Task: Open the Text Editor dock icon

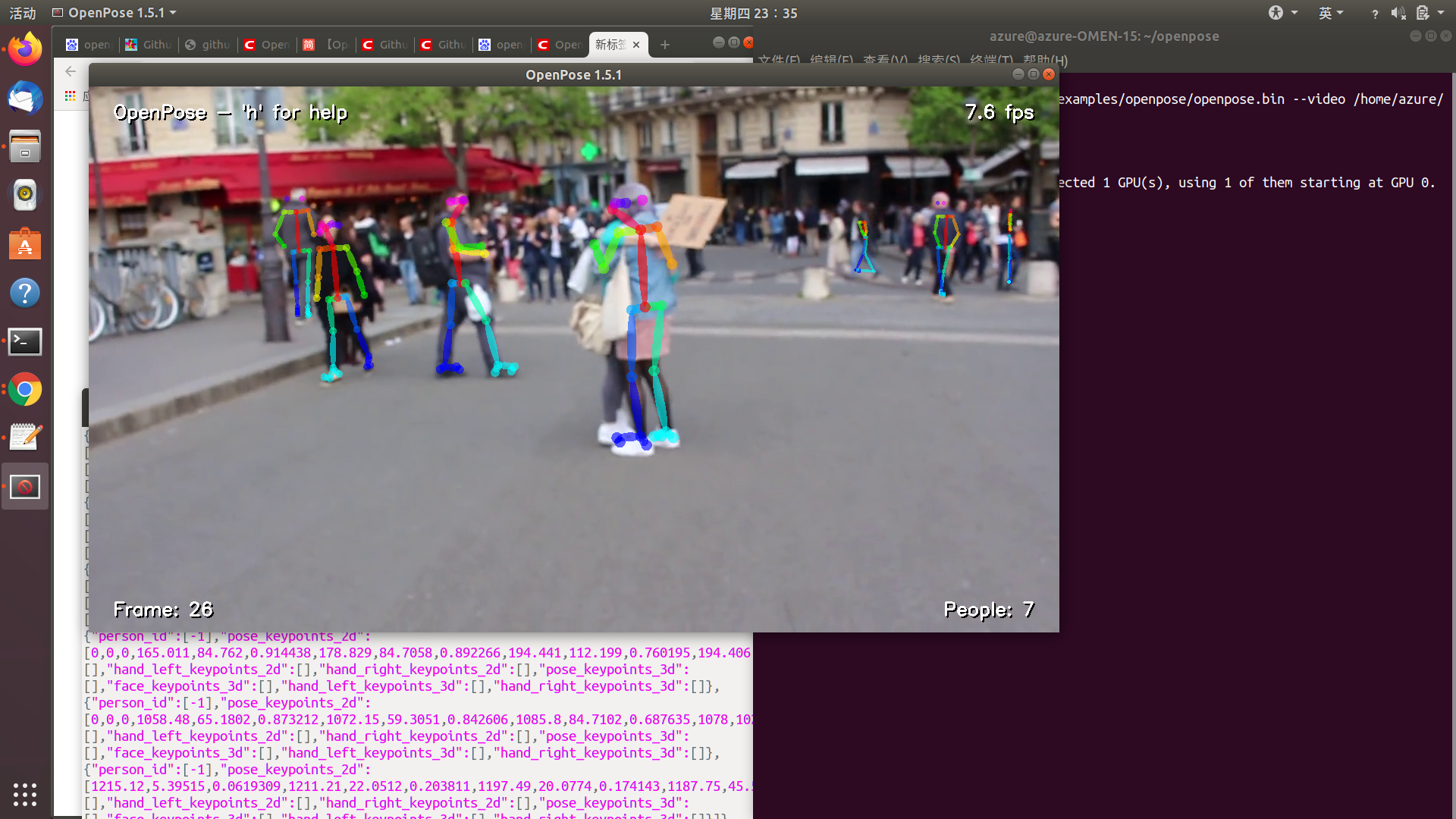Action: 25,438
